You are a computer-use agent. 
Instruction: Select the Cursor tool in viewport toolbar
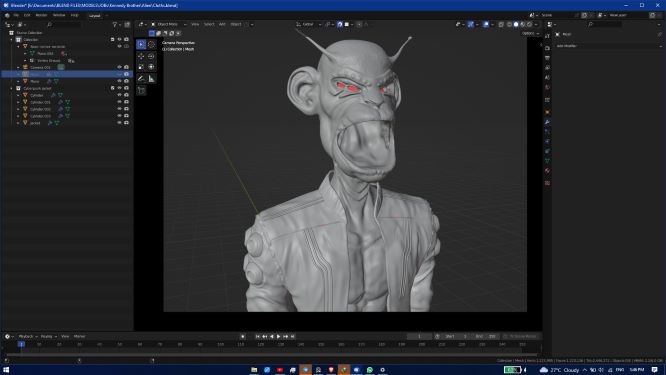coord(151,44)
